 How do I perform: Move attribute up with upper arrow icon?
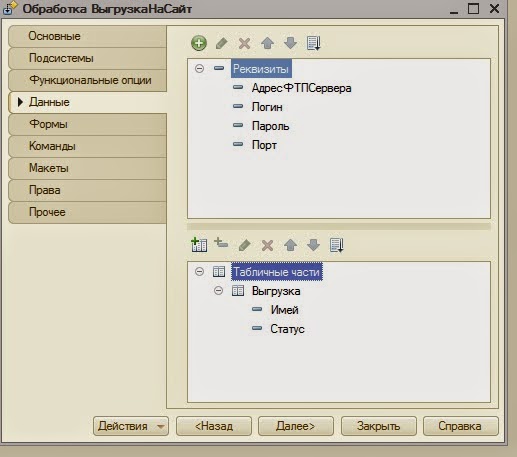267,43
